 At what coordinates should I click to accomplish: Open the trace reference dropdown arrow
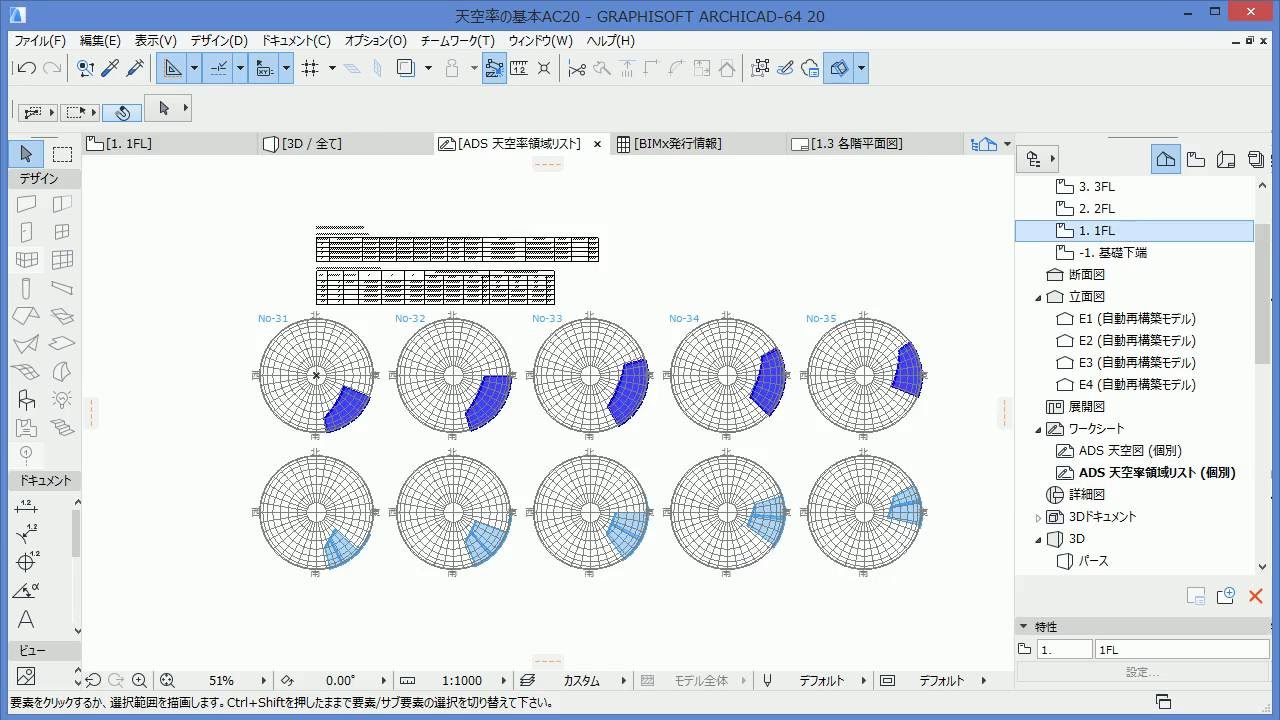click(428, 68)
